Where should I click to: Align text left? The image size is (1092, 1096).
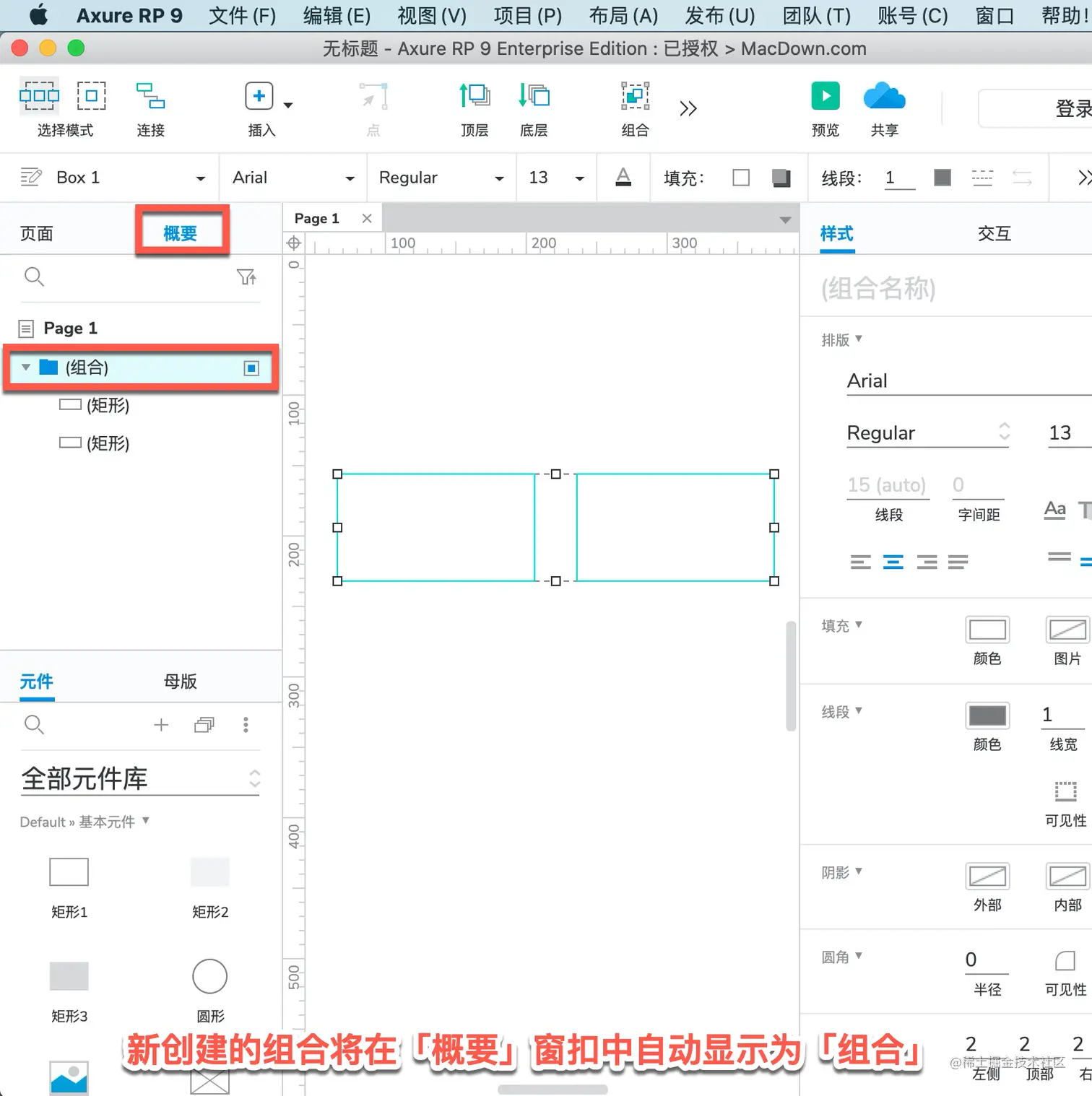pyautogui.click(x=860, y=562)
